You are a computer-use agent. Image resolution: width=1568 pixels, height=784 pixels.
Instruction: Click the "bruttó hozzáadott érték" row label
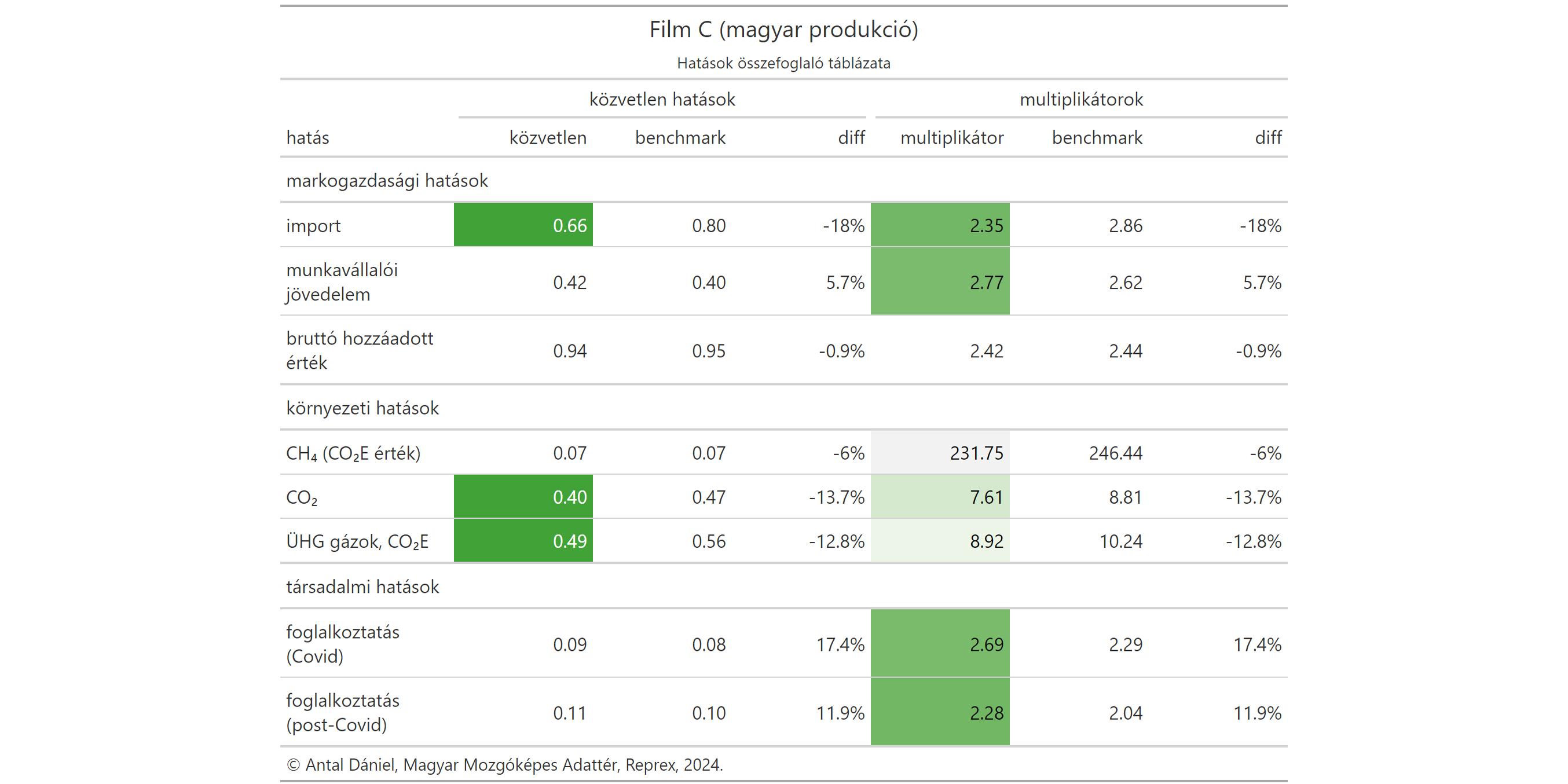[x=359, y=350]
